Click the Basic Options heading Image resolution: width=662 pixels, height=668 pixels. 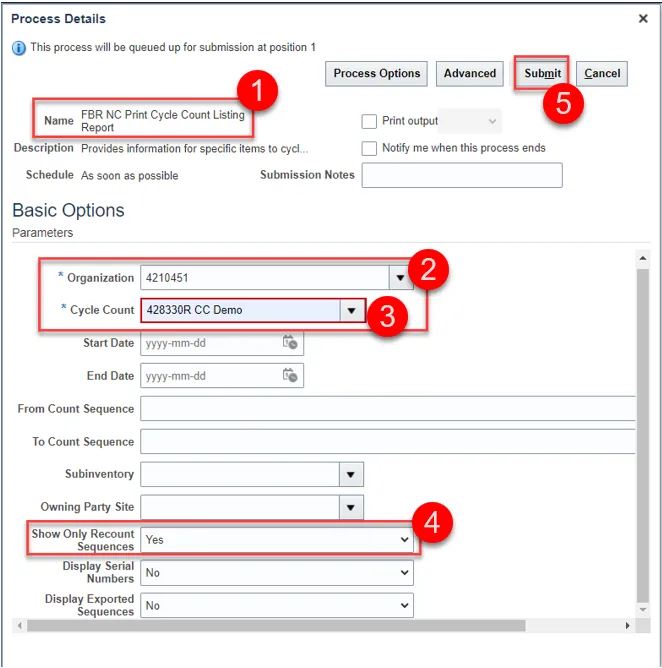point(68,210)
